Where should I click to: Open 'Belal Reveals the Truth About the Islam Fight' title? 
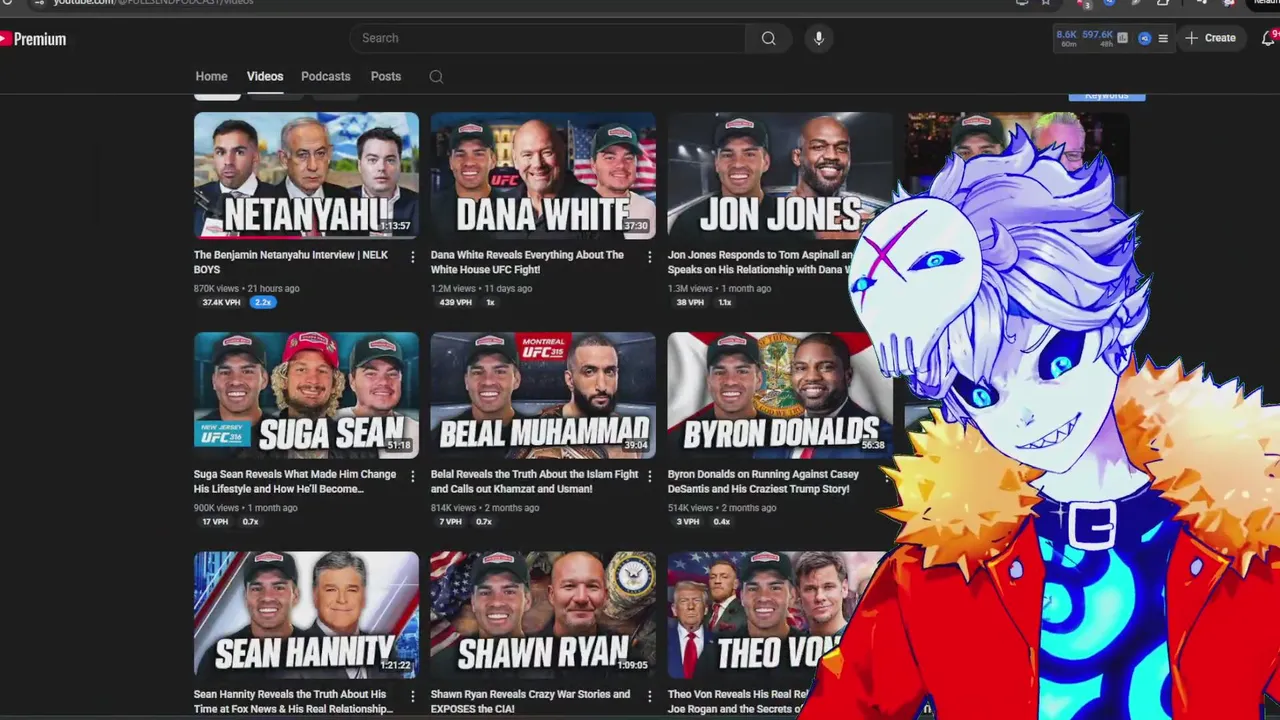[534, 481]
